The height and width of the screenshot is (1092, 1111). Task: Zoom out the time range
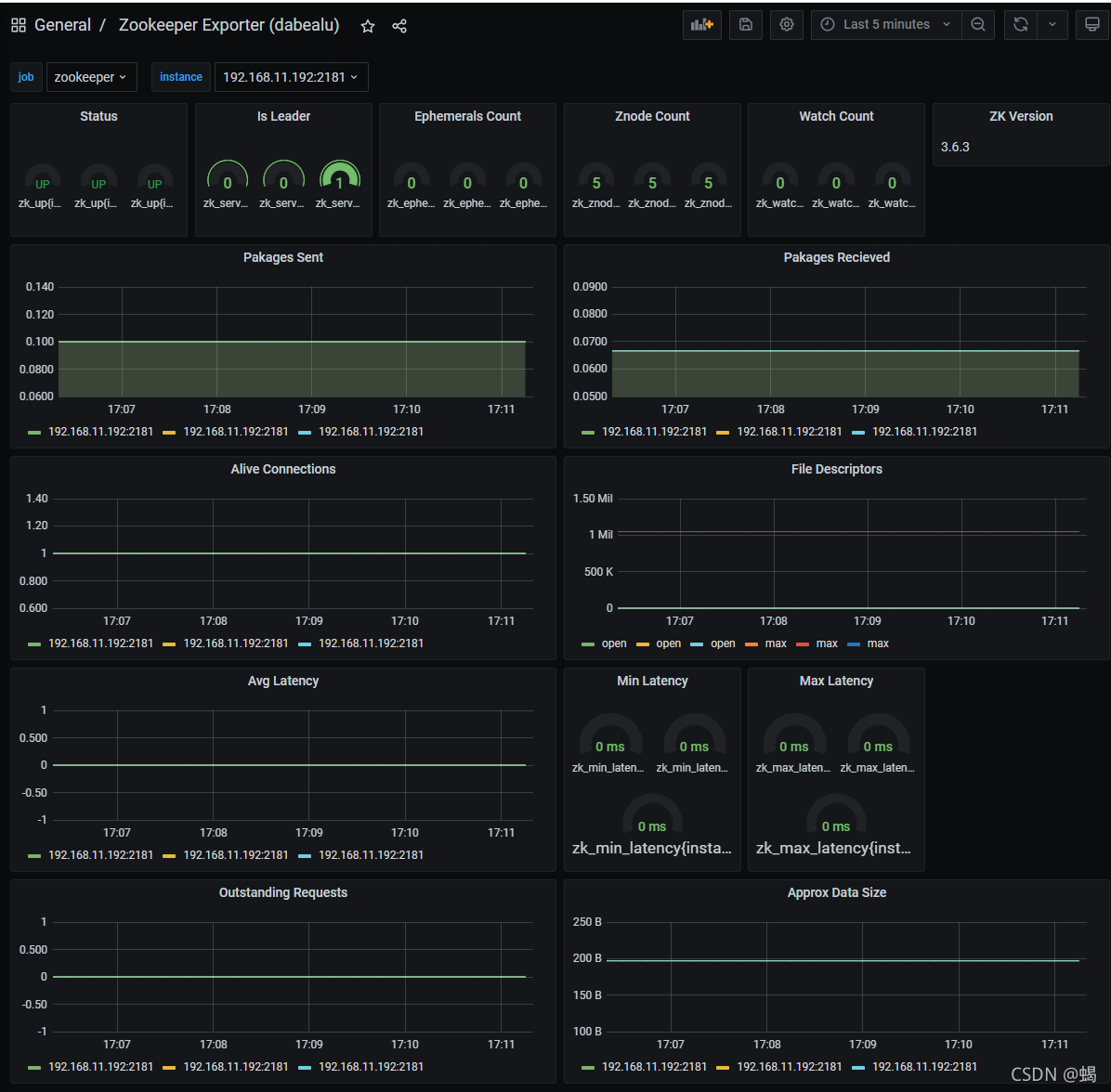pyautogui.click(x=978, y=25)
